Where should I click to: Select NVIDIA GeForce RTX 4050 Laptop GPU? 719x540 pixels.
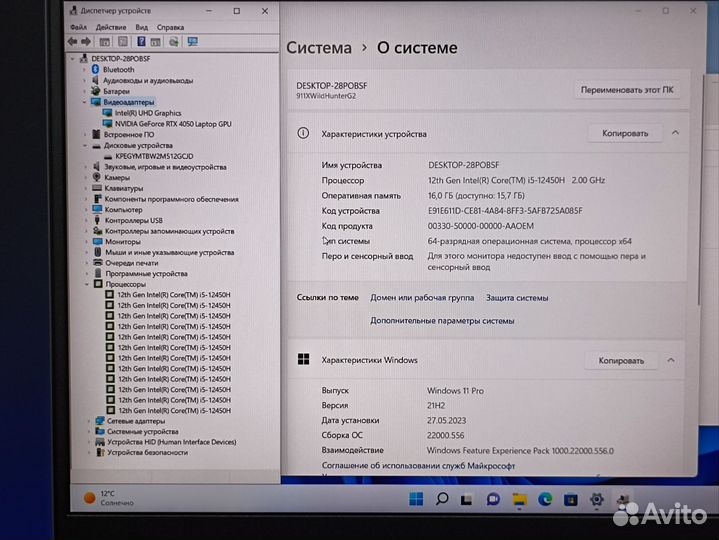click(x=173, y=124)
